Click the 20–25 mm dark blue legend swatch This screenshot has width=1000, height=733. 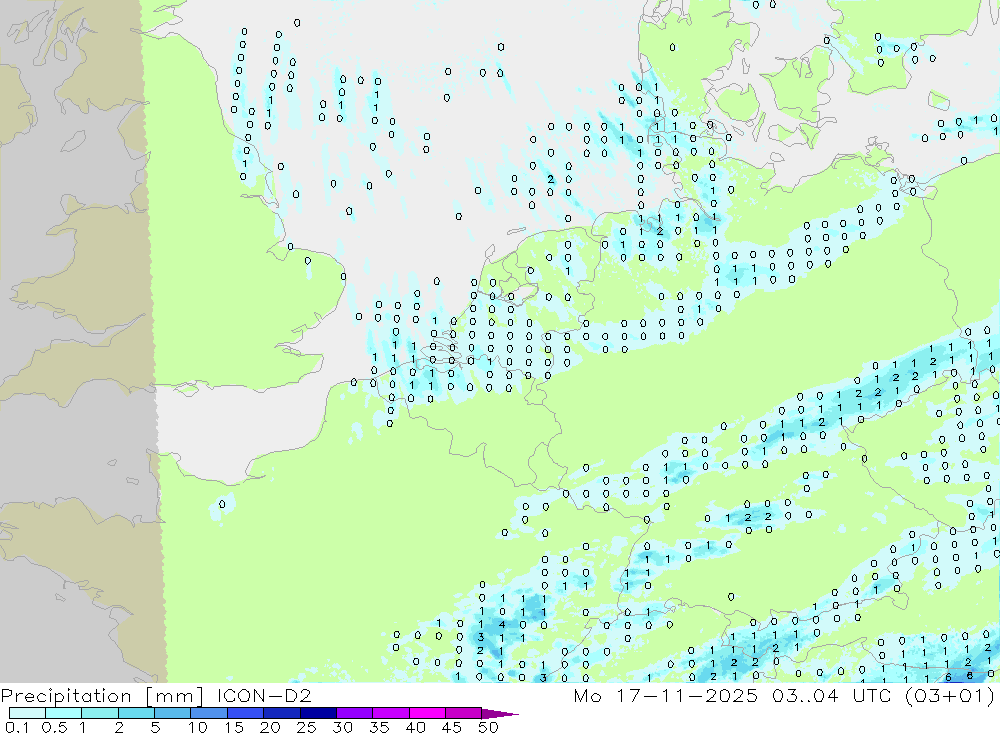pyautogui.click(x=281, y=713)
